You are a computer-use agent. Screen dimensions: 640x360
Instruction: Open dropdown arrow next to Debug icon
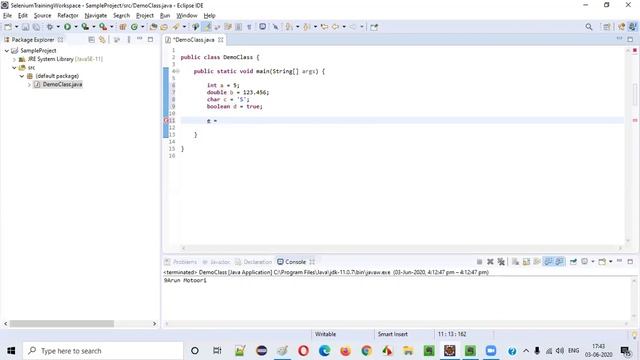click(58, 27)
